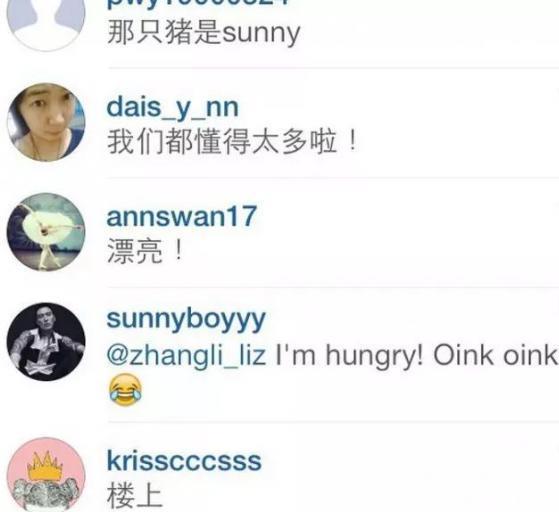The height and width of the screenshot is (512, 559).
Task: Go to krisscccsss profile by username
Action: tap(184, 461)
